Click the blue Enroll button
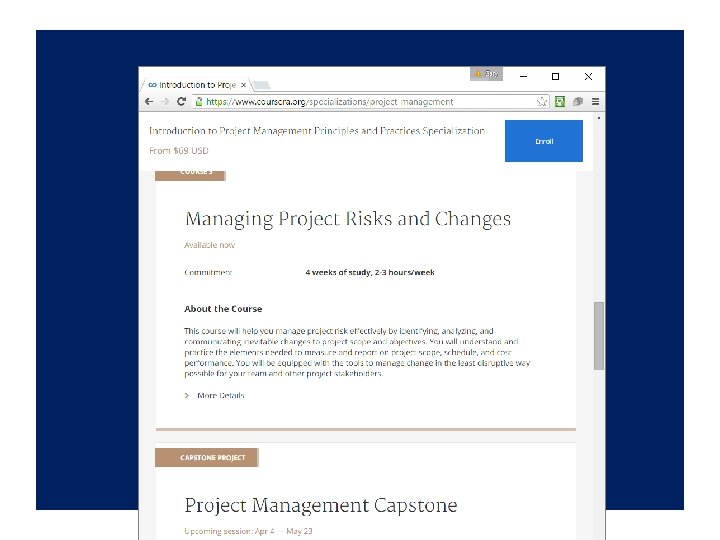Image resolution: width=720 pixels, height=540 pixels. click(543, 141)
